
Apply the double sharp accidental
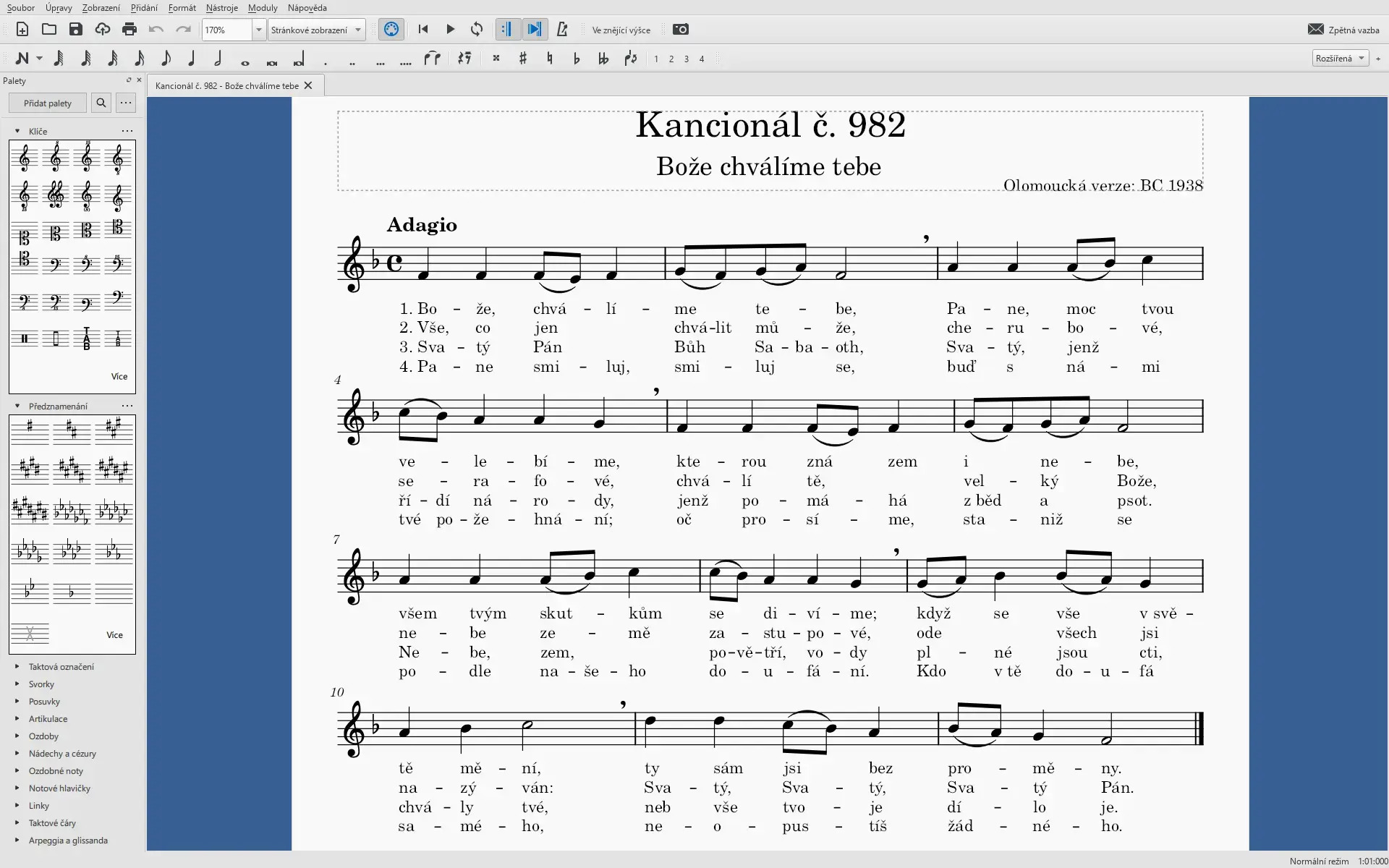pyautogui.click(x=496, y=59)
